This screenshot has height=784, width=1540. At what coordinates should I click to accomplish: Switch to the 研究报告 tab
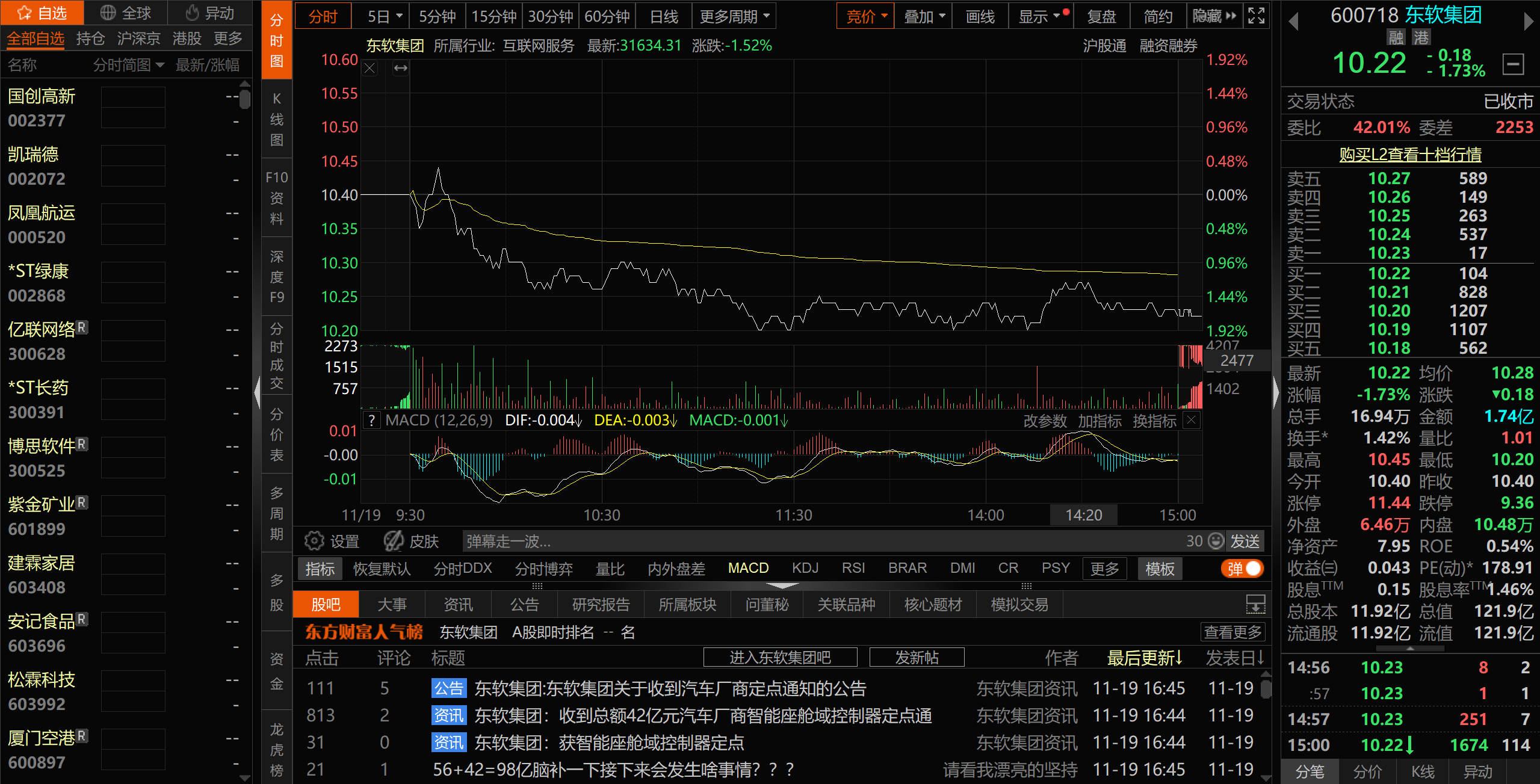(x=600, y=605)
